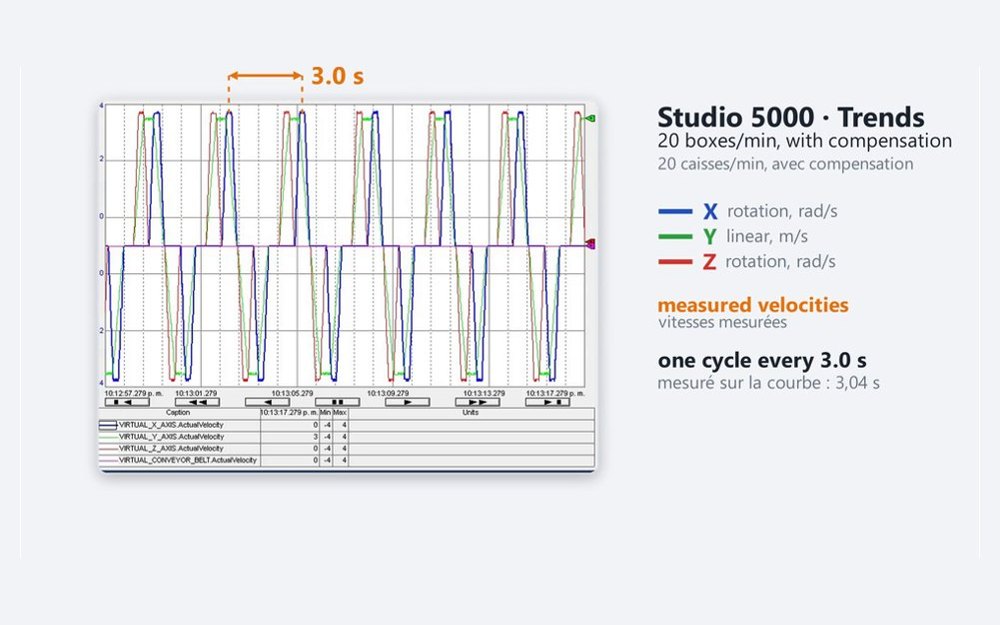Step trend forward with single right arrow

[x=408, y=402]
